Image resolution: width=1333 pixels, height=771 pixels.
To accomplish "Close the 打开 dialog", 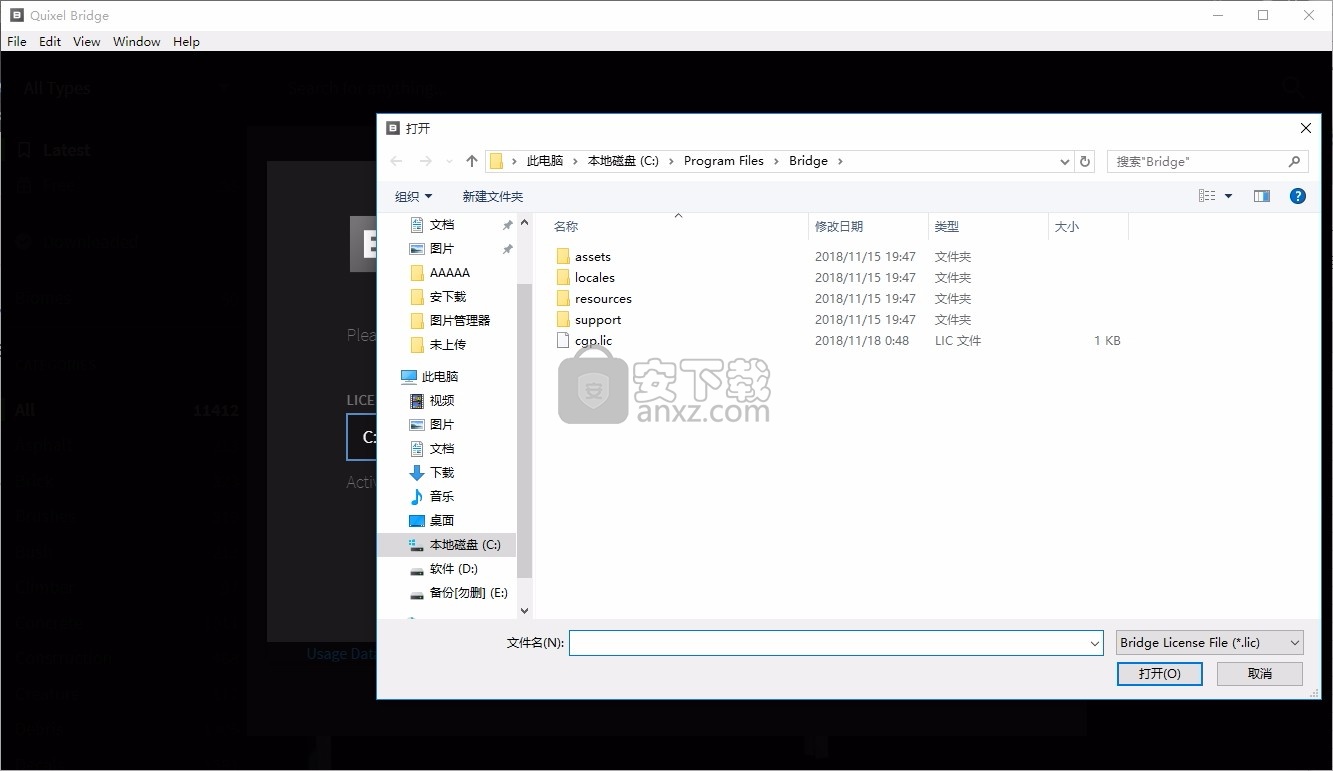I will tap(1305, 128).
